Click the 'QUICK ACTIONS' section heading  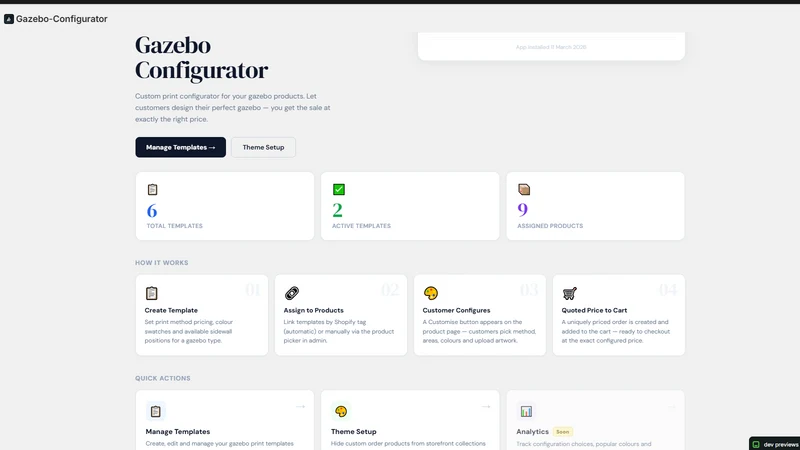[x=163, y=378]
